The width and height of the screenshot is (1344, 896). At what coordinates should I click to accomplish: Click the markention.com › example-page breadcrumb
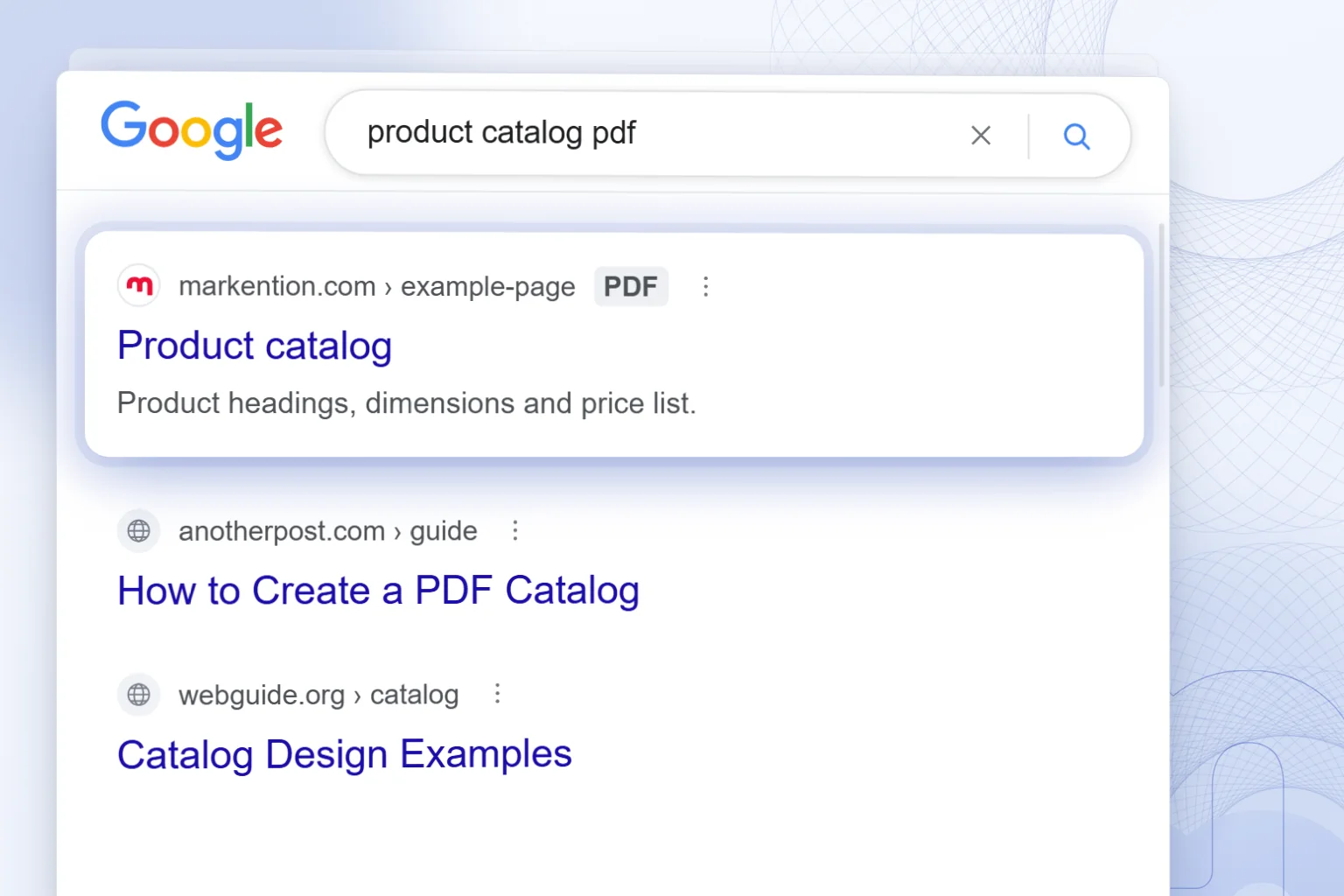[377, 286]
